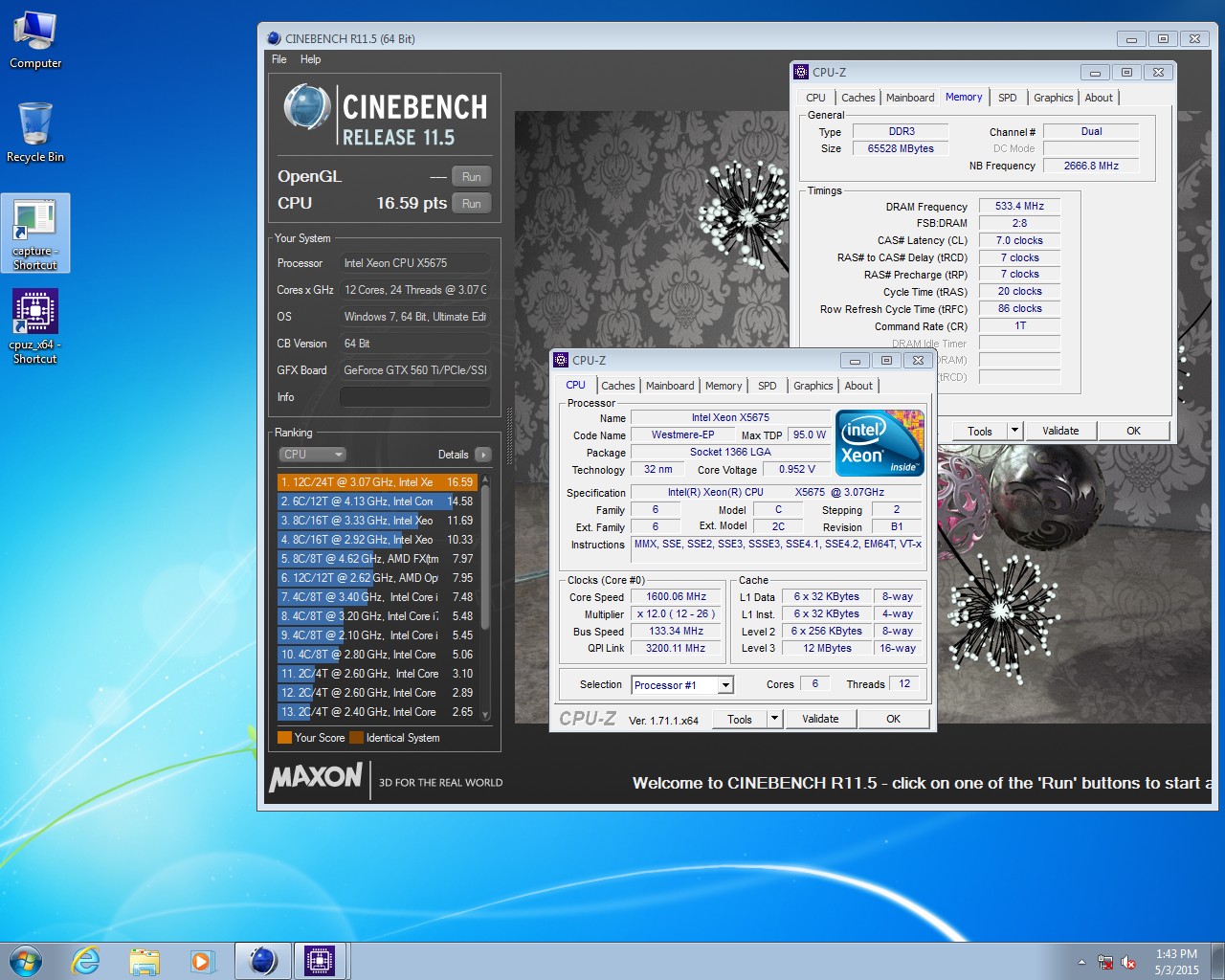Click Validate in the Memory CPU-Z window

[1060, 431]
